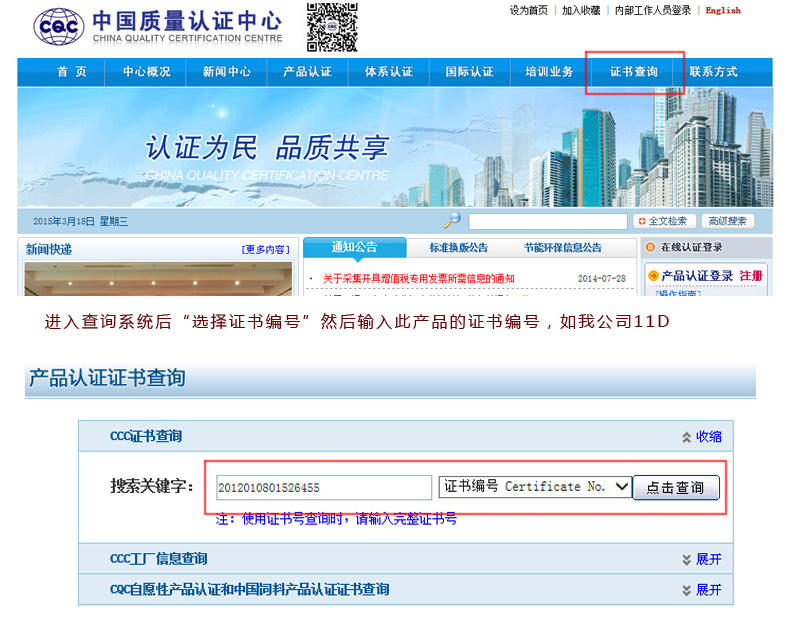Switch site language to English
This screenshot has height=623, width=790.
click(x=723, y=11)
